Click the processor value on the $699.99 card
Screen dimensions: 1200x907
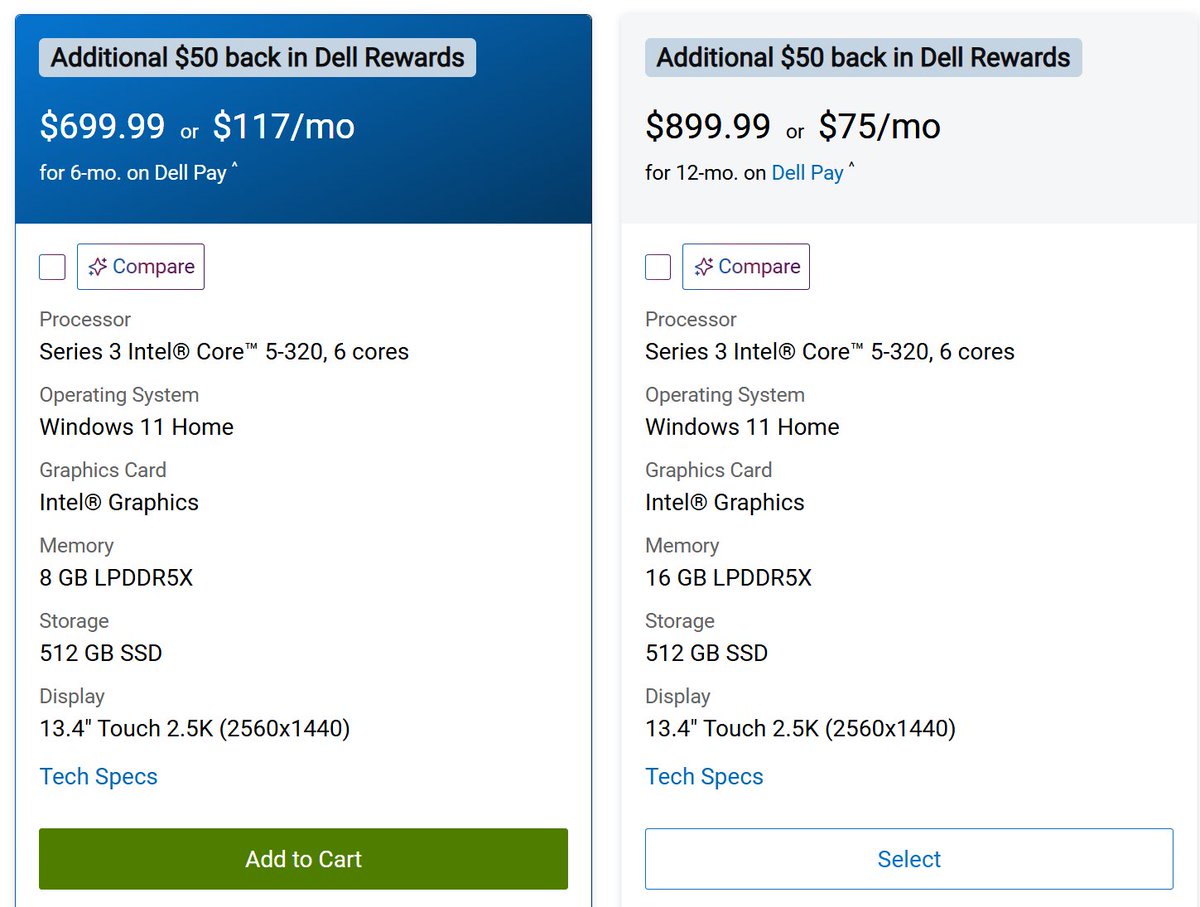224,352
